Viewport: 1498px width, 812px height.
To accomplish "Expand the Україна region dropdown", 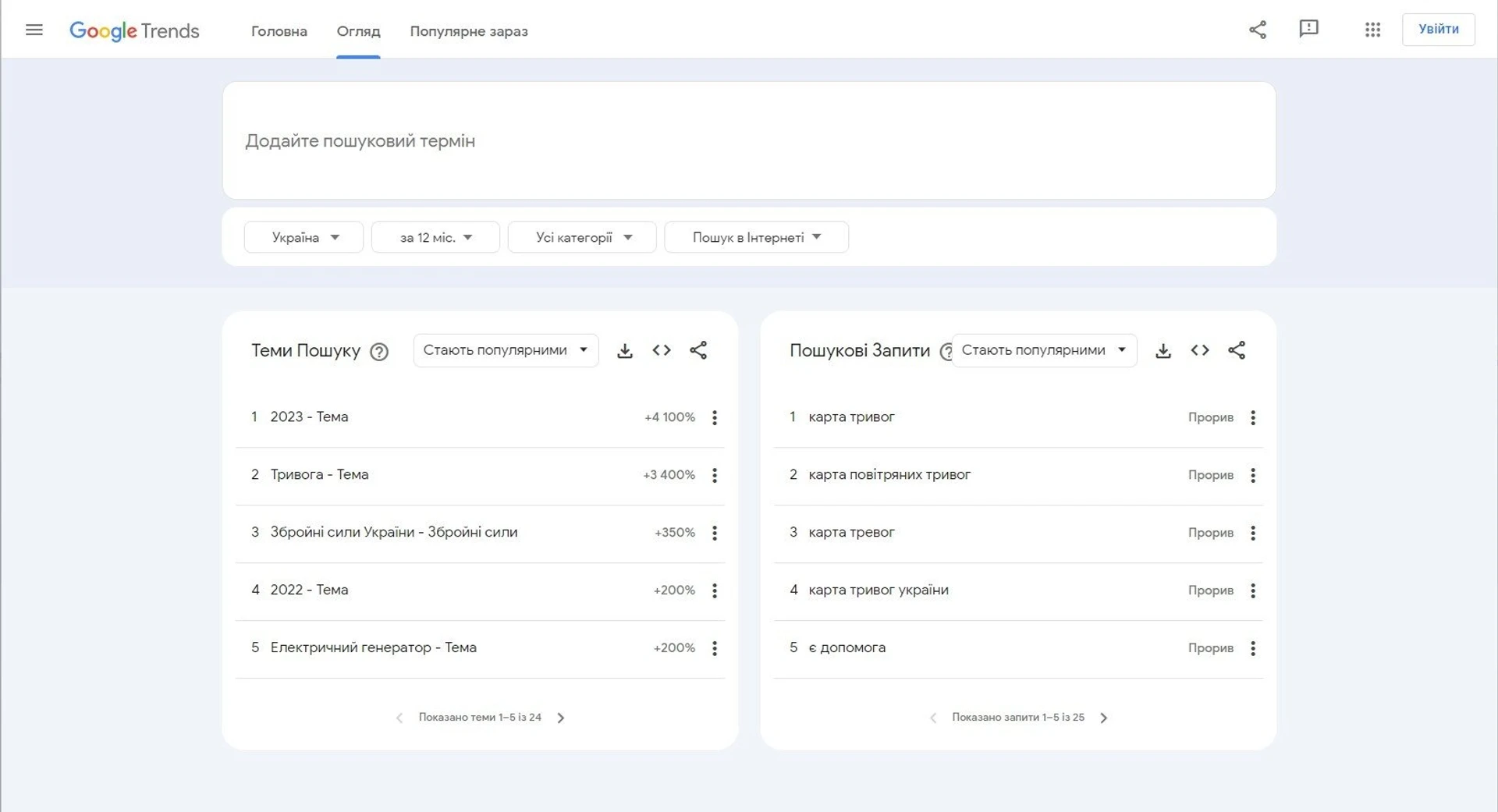I will (304, 237).
